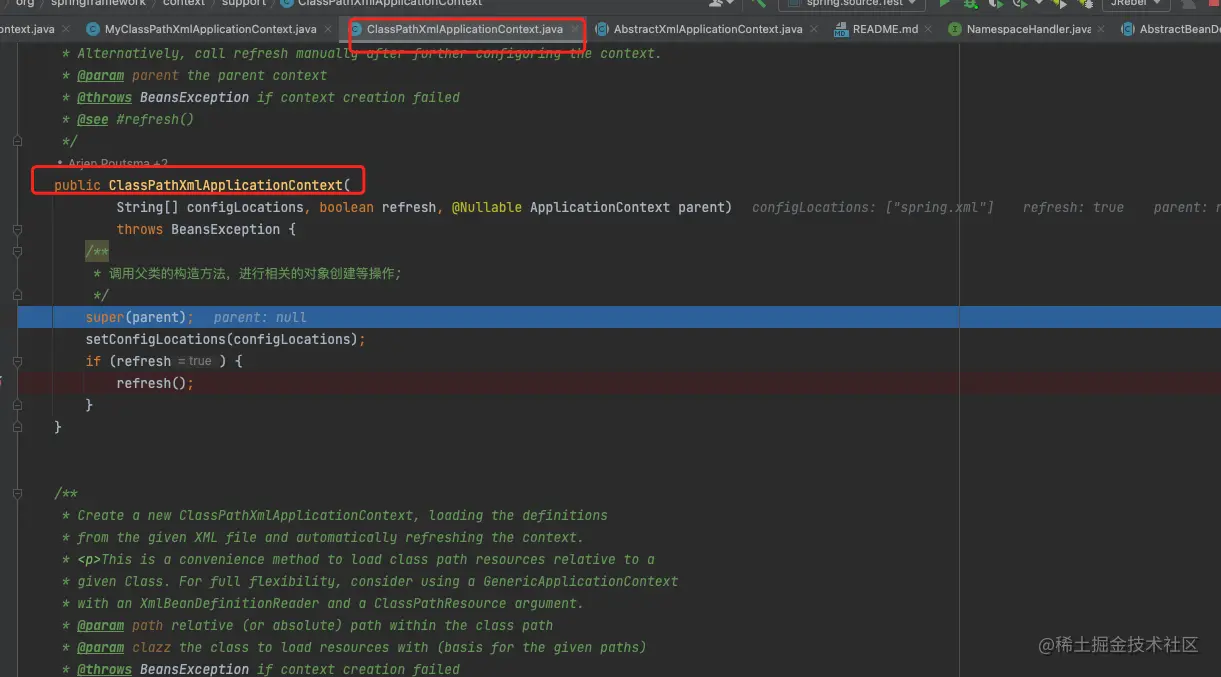Click the '= true' inlay after 'if (refresh'

coord(195,361)
